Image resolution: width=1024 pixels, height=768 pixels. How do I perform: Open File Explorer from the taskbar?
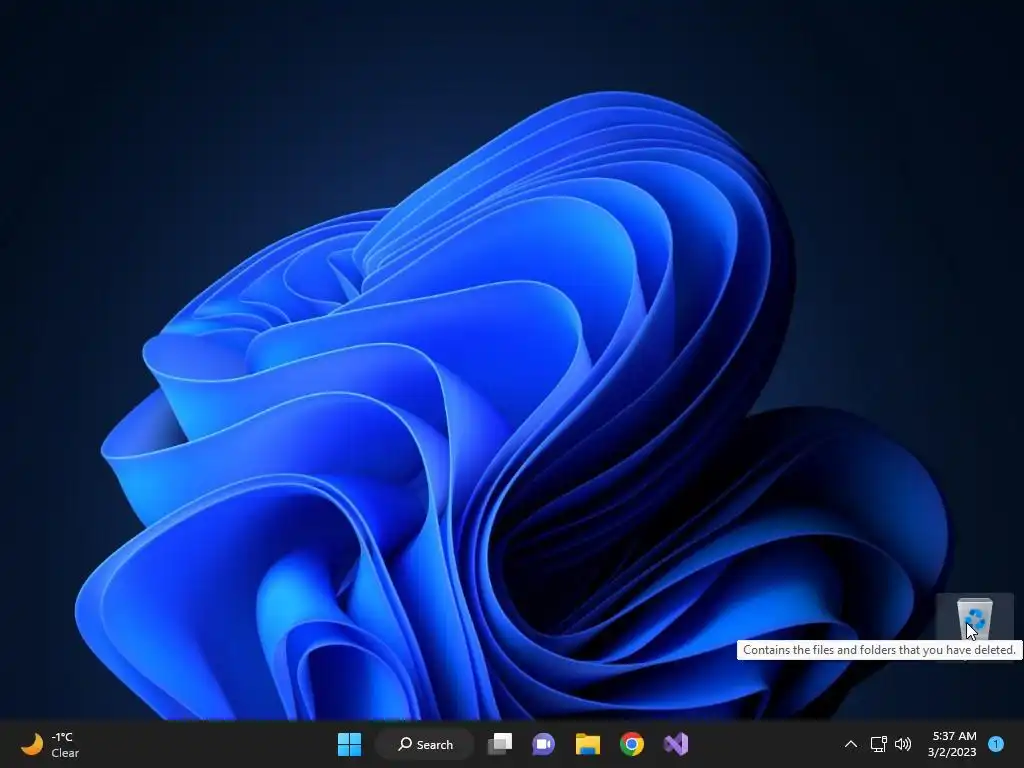(x=588, y=744)
